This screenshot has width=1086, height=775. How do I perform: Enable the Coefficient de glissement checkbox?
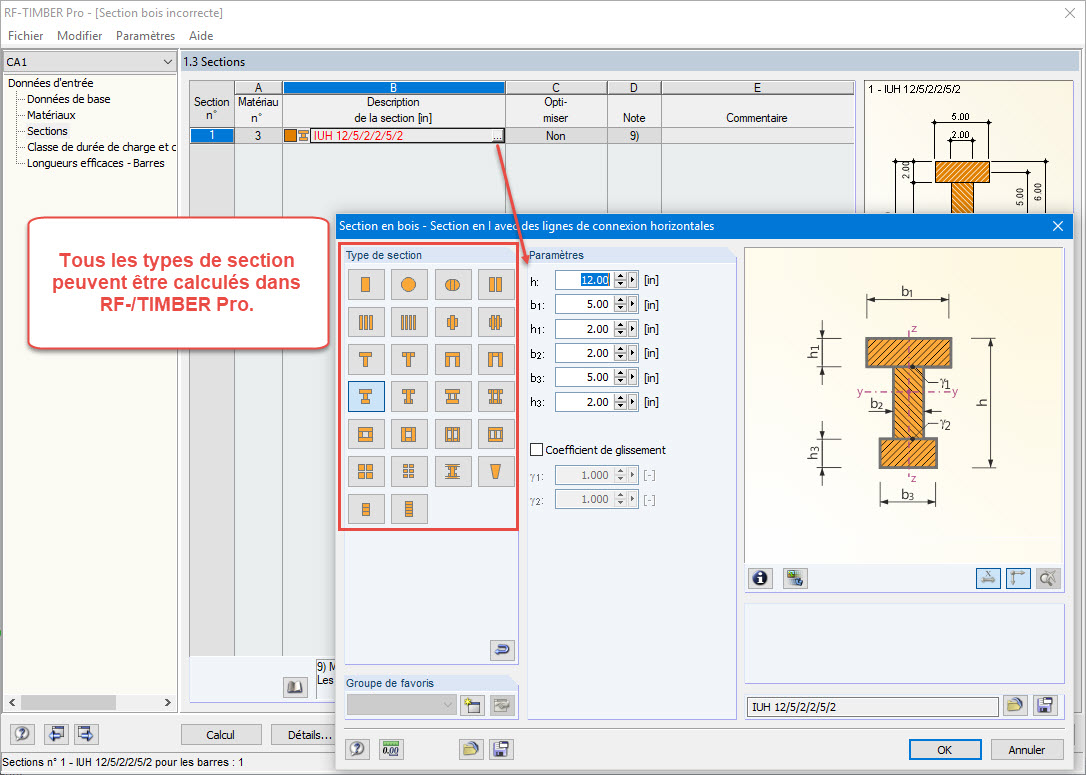tap(538, 448)
